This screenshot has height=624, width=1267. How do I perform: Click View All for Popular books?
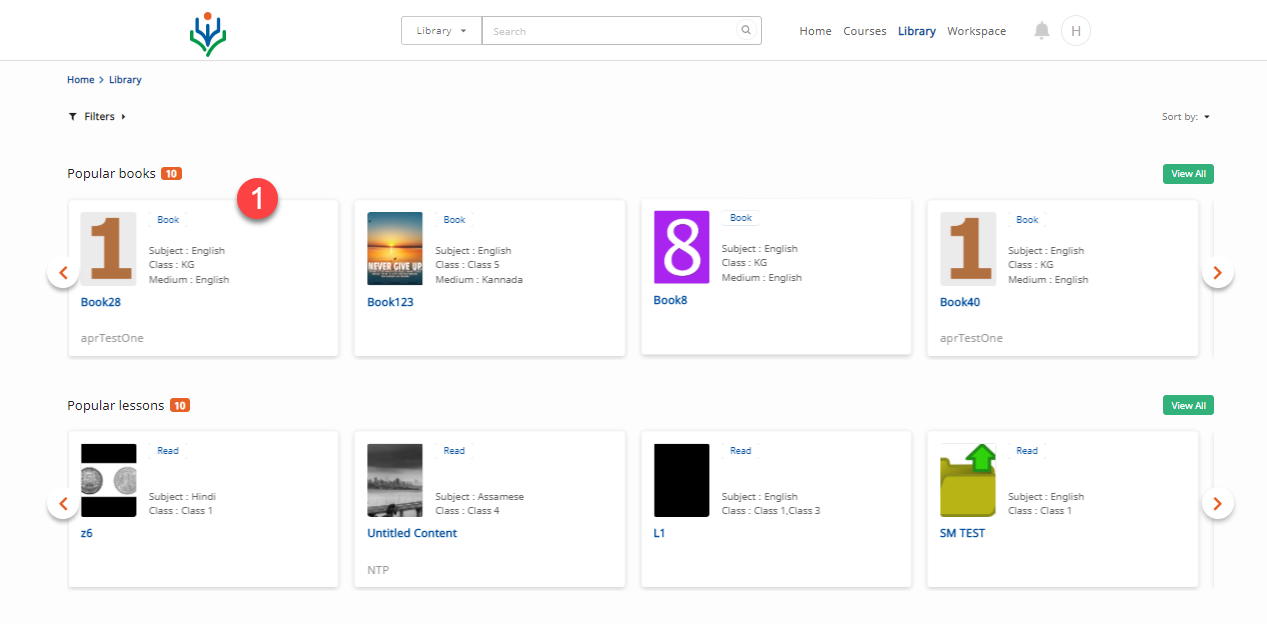pyautogui.click(x=1188, y=174)
